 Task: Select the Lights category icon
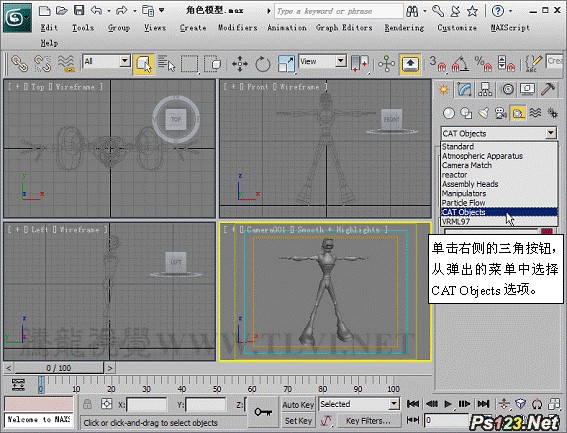point(483,113)
